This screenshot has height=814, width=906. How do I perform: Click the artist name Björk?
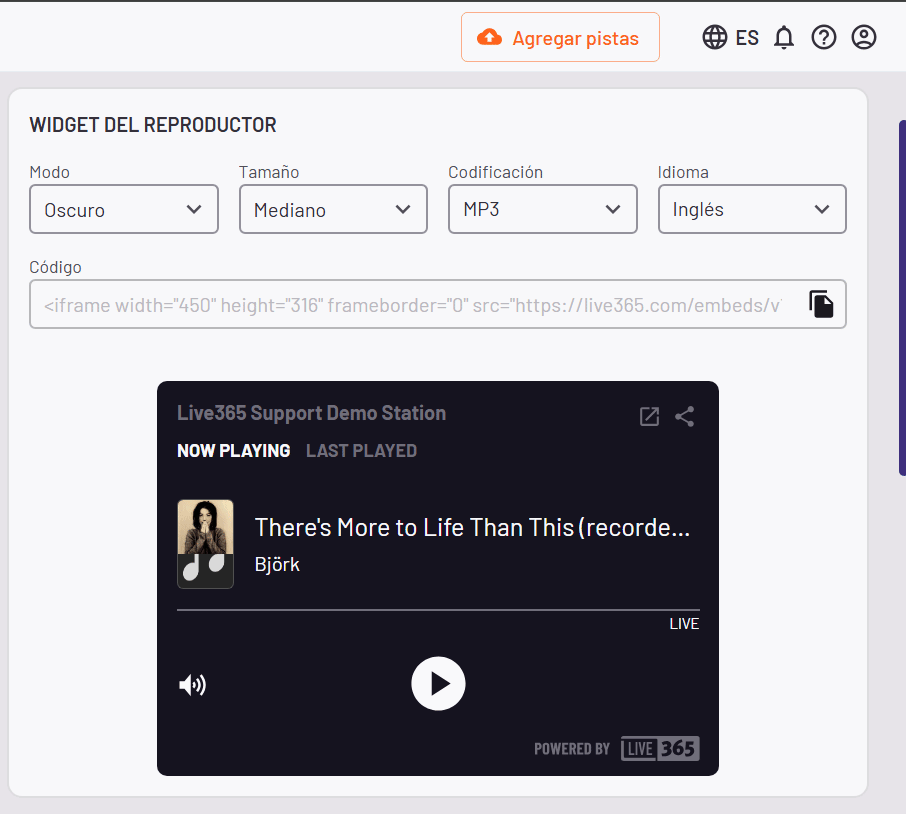pos(277,564)
